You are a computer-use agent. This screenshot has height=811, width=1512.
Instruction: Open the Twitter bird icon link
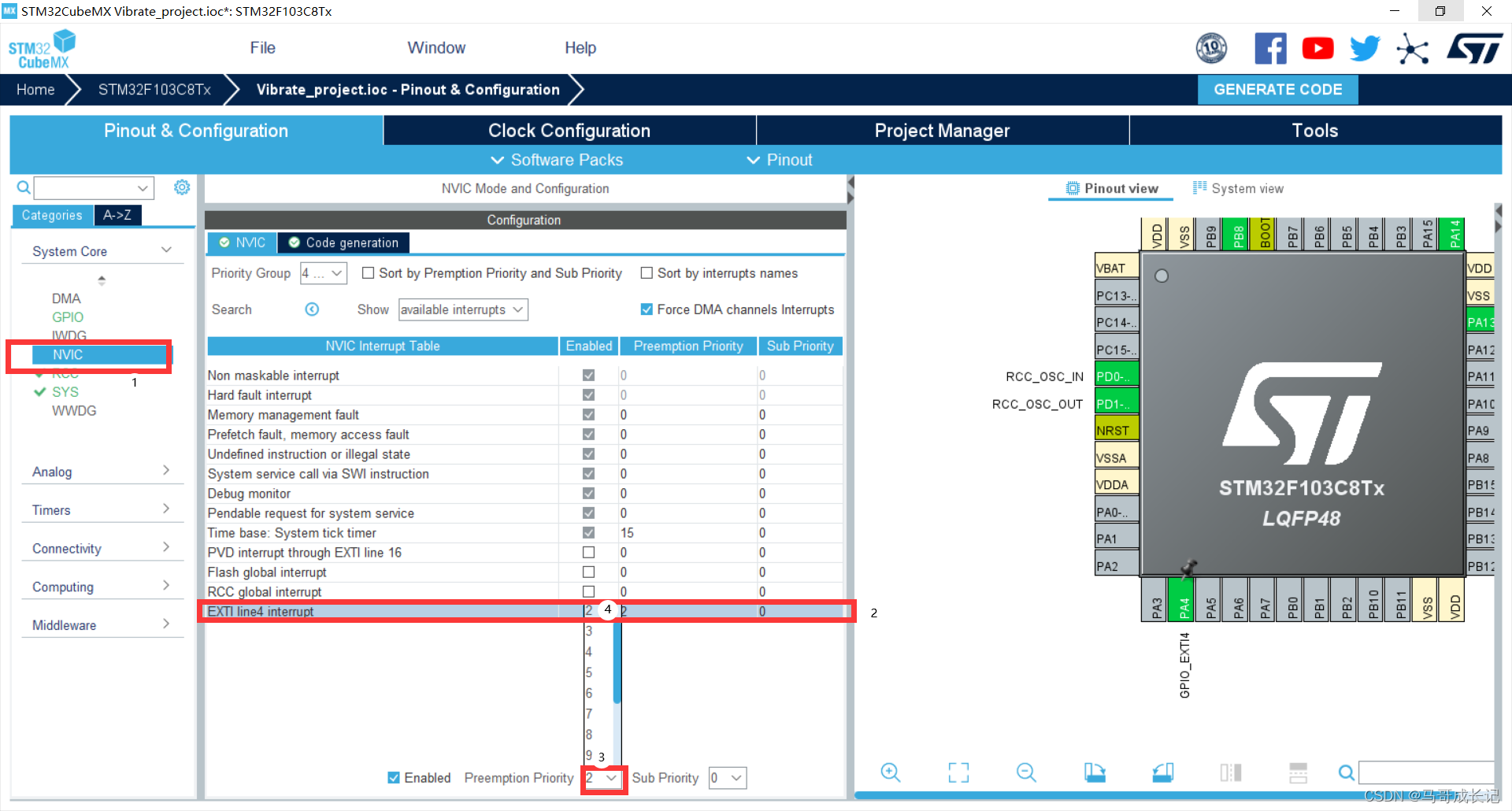tap(1365, 49)
